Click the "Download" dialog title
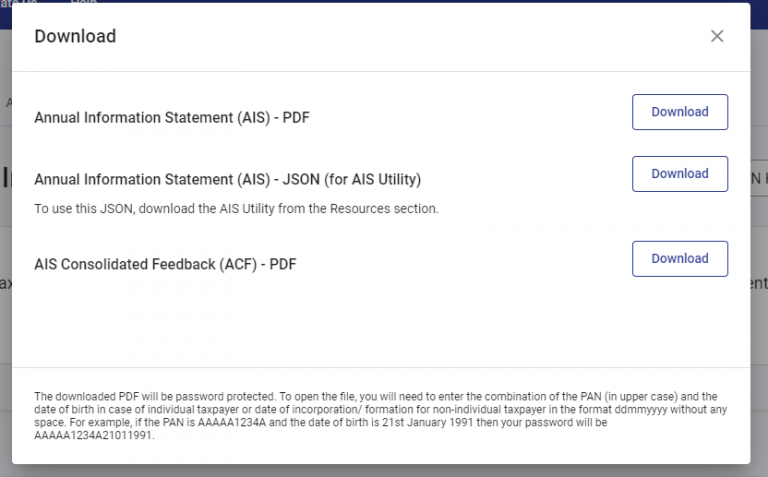Viewport: 768px width, 477px height. [75, 37]
